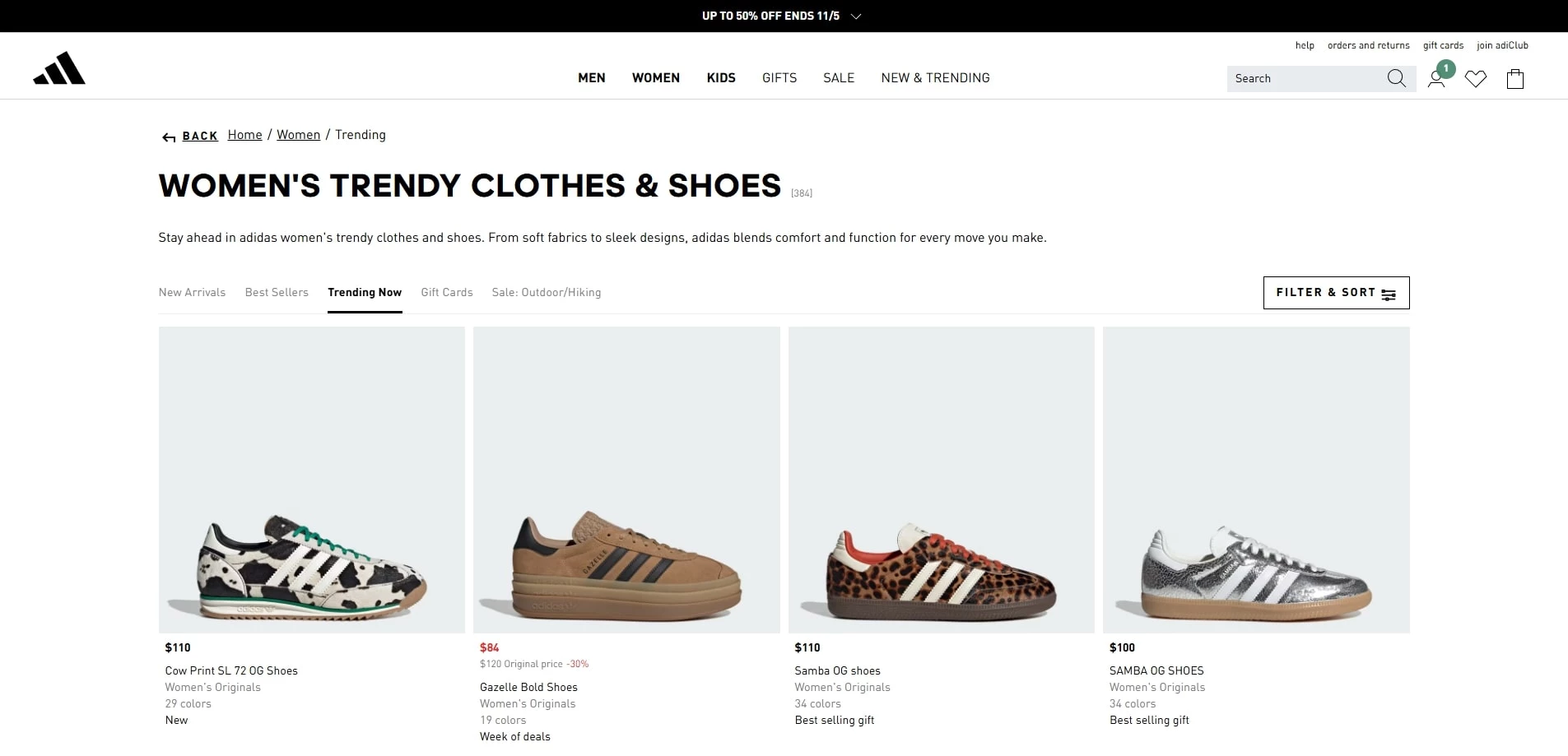Click the join adiClub link
The width and height of the screenshot is (1568, 756).
click(x=1502, y=45)
